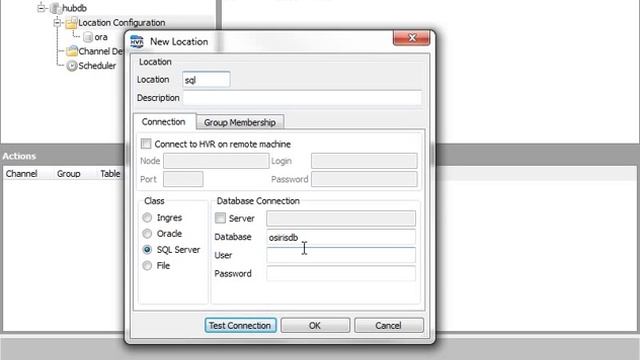Select the ora tree item text

[x=101, y=37]
